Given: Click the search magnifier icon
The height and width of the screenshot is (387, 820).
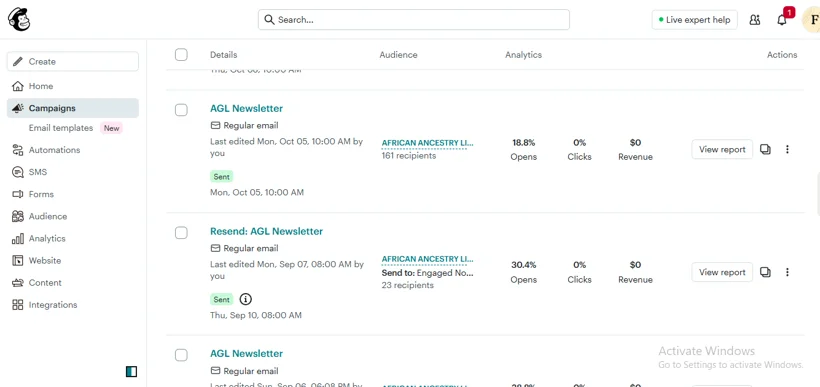Looking at the screenshot, I should click(269, 20).
